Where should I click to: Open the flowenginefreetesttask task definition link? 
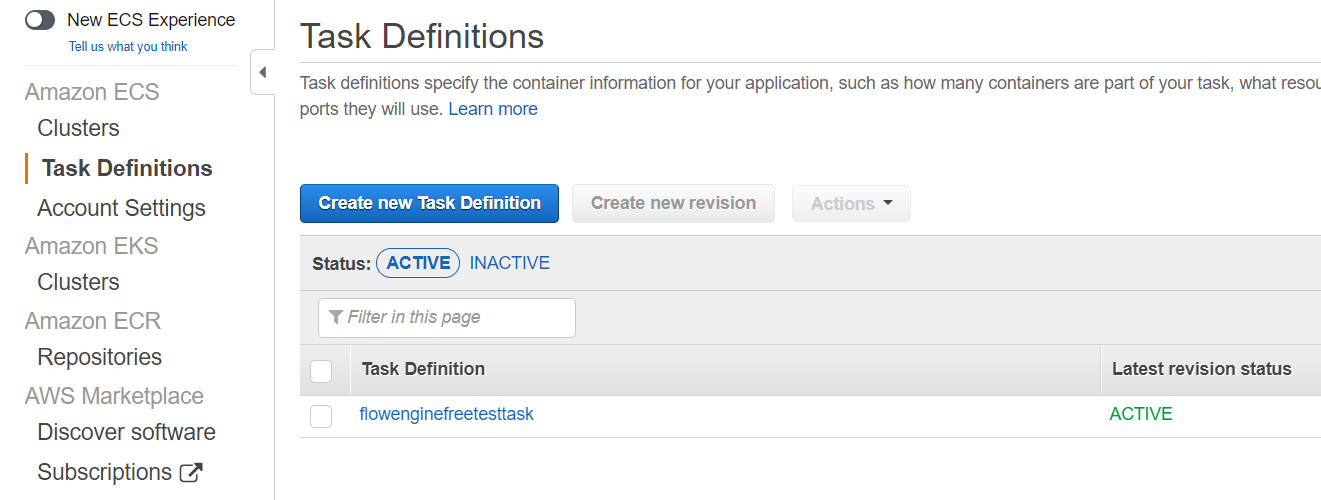point(446,414)
